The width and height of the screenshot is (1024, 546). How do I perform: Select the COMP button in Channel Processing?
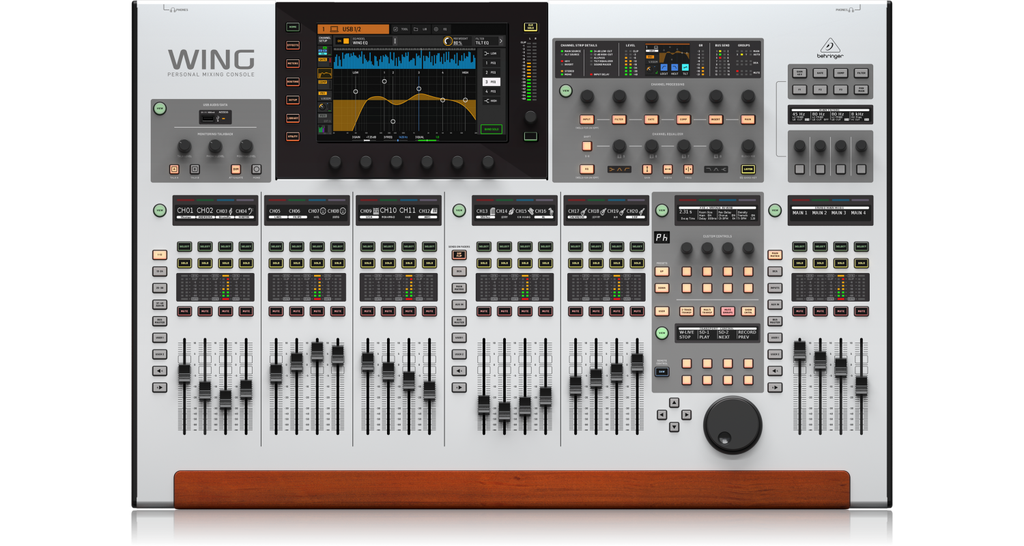(683, 120)
